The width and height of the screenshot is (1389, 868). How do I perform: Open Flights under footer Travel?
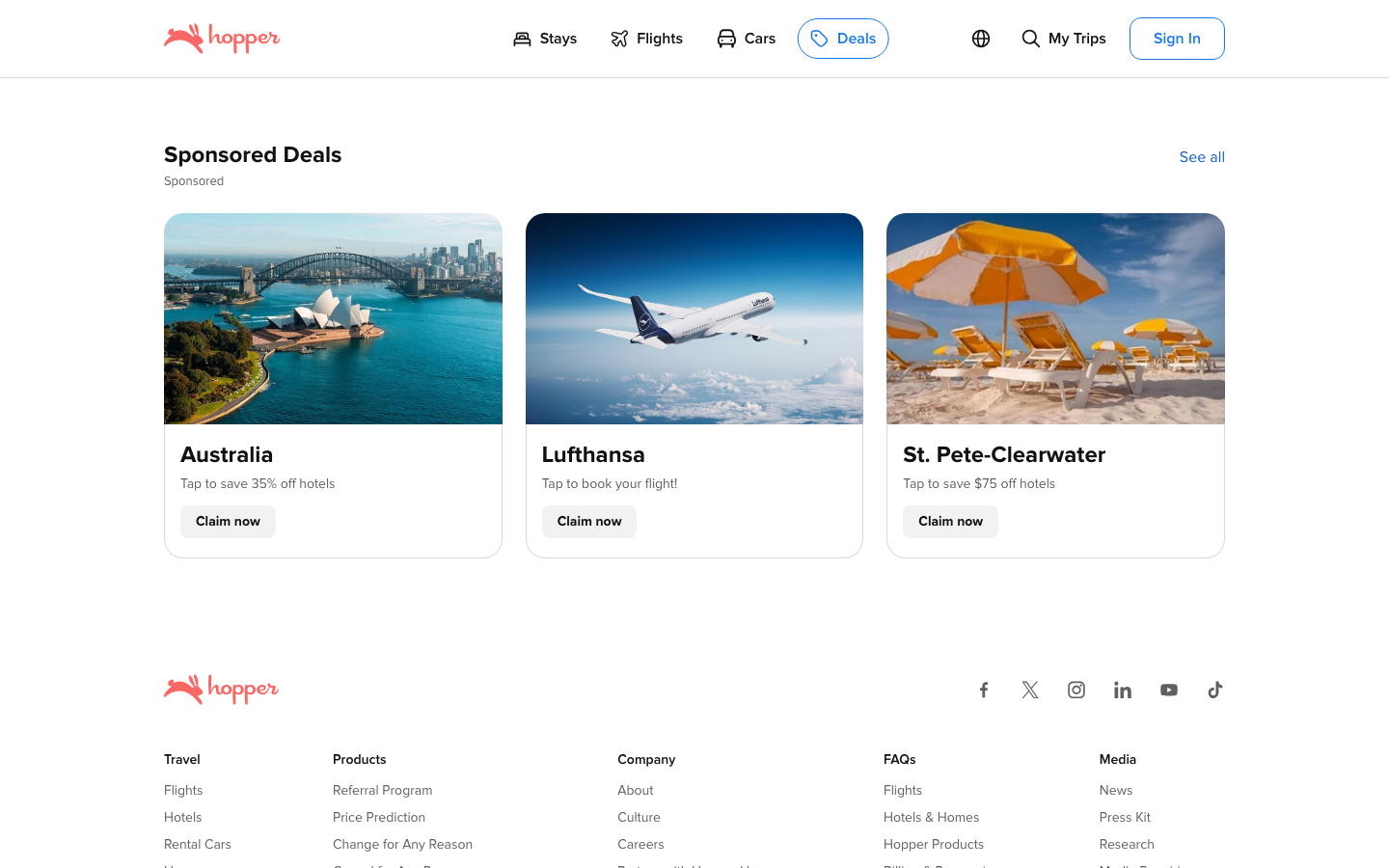pos(183,790)
